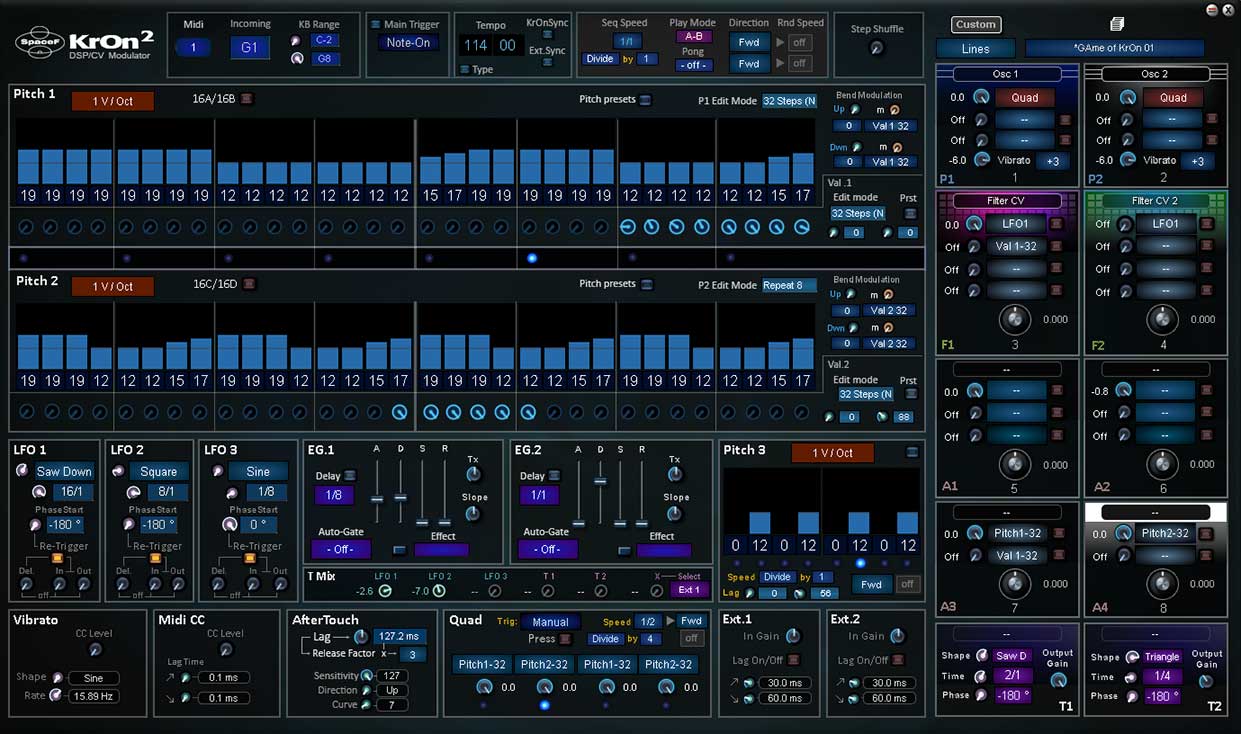Click the A1 large output knob
The height and width of the screenshot is (734, 1241).
click(1015, 464)
